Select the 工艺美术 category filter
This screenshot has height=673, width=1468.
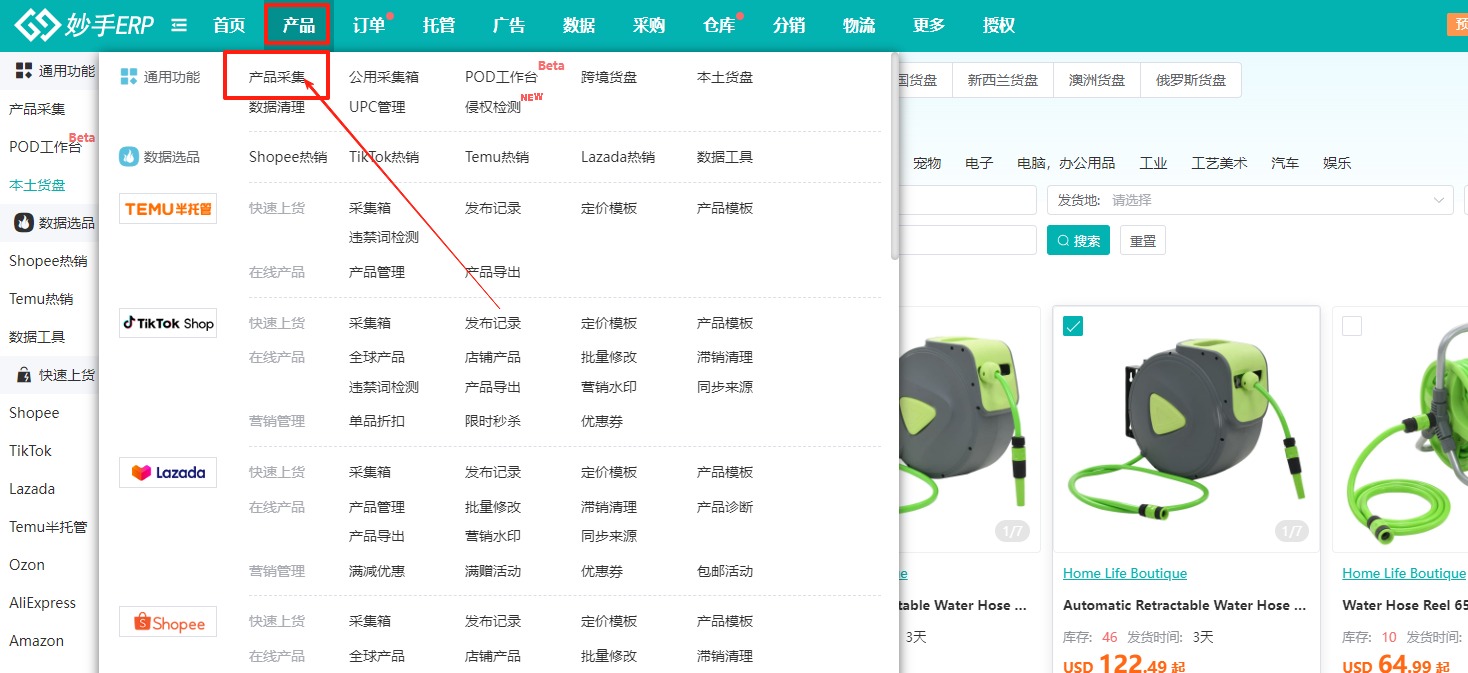point(1220,163)
